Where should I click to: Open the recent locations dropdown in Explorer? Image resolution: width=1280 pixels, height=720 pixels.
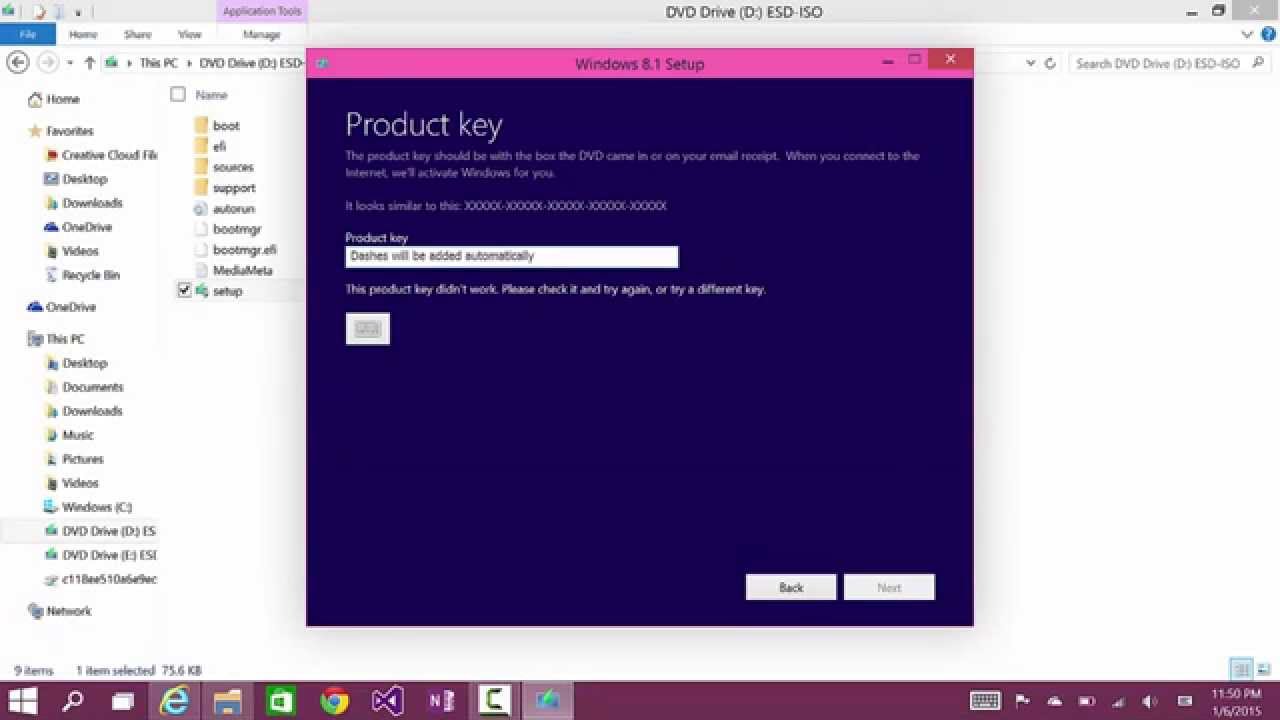[x=70, y=63]
